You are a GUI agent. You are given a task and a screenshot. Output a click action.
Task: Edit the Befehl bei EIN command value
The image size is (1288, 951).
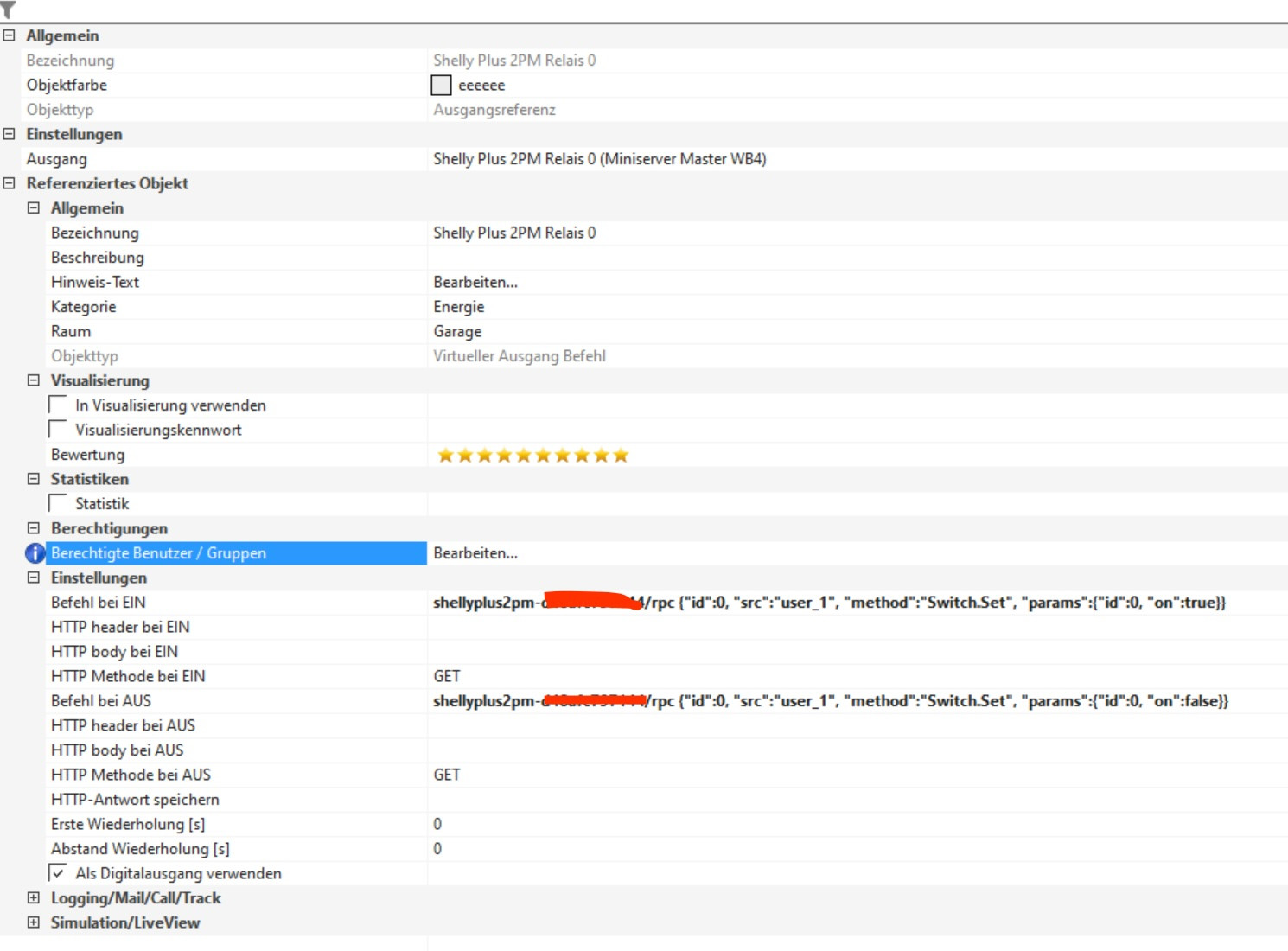830,603
